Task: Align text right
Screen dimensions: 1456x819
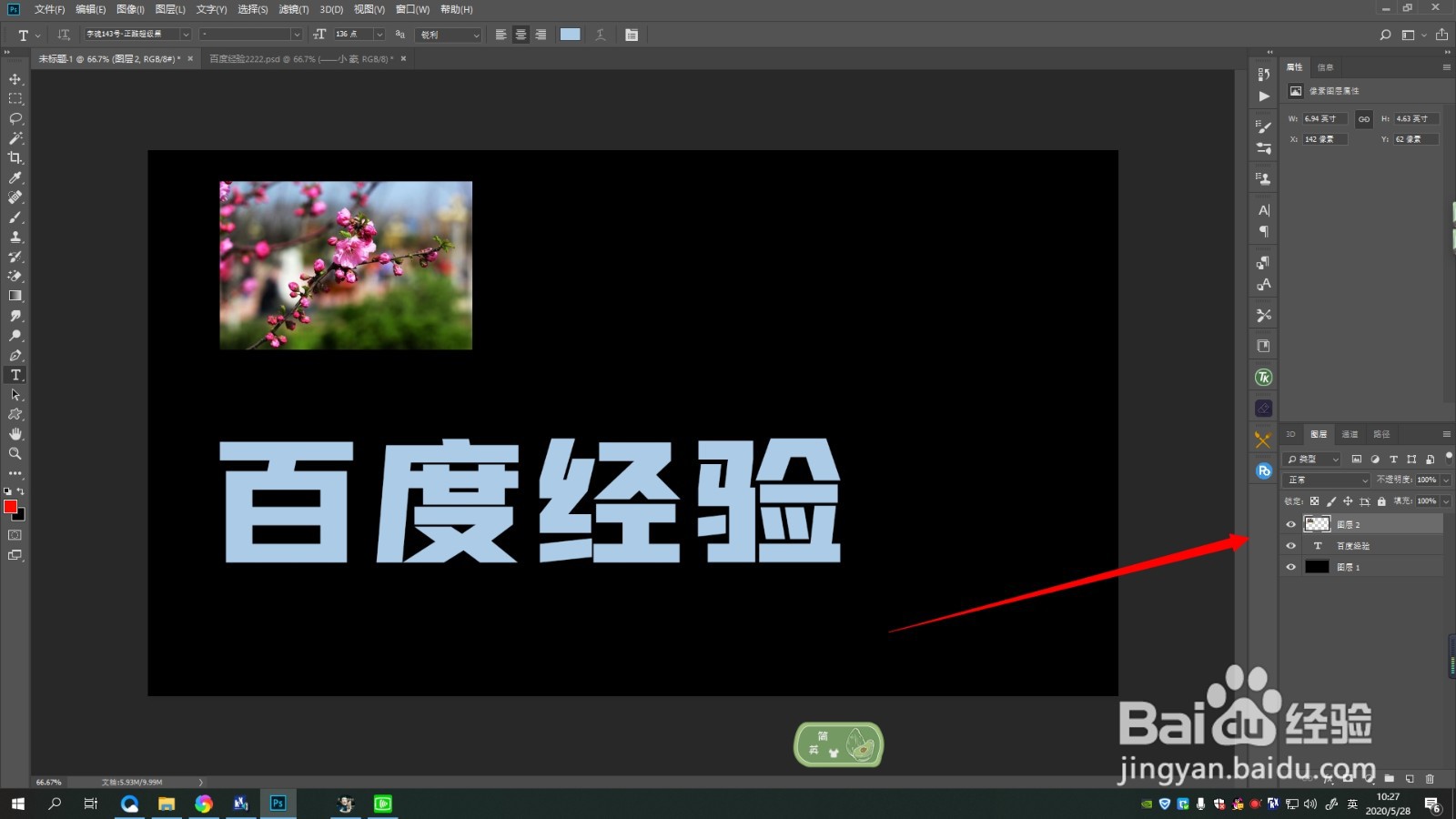Action: [x=541, y=35]
